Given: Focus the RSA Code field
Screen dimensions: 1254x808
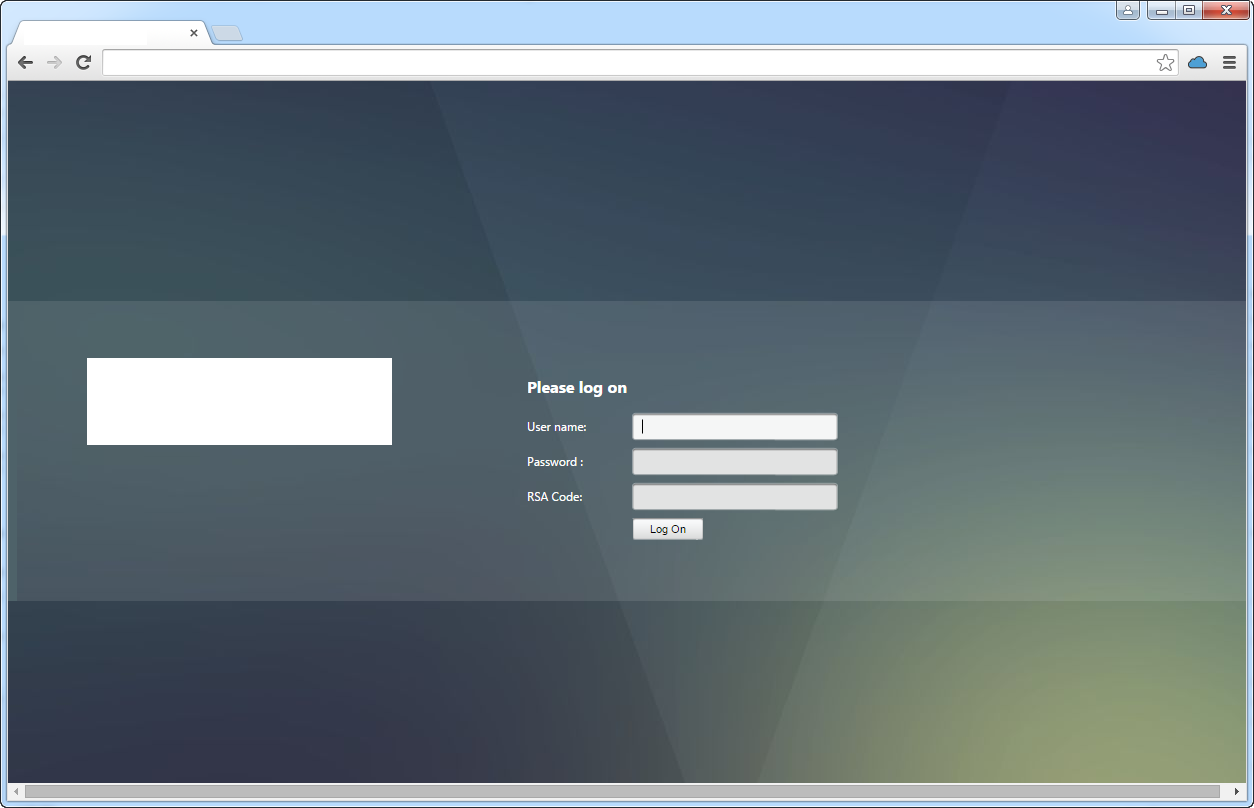Looking at the screenshot, I should click(735, 497).
